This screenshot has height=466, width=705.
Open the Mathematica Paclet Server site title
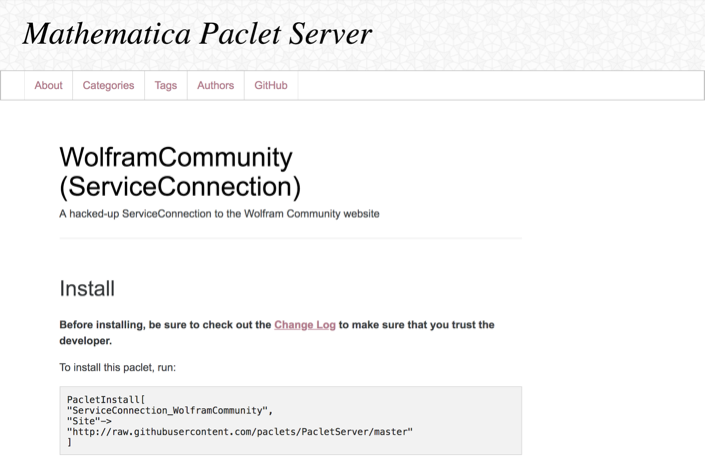pos(197,34)
